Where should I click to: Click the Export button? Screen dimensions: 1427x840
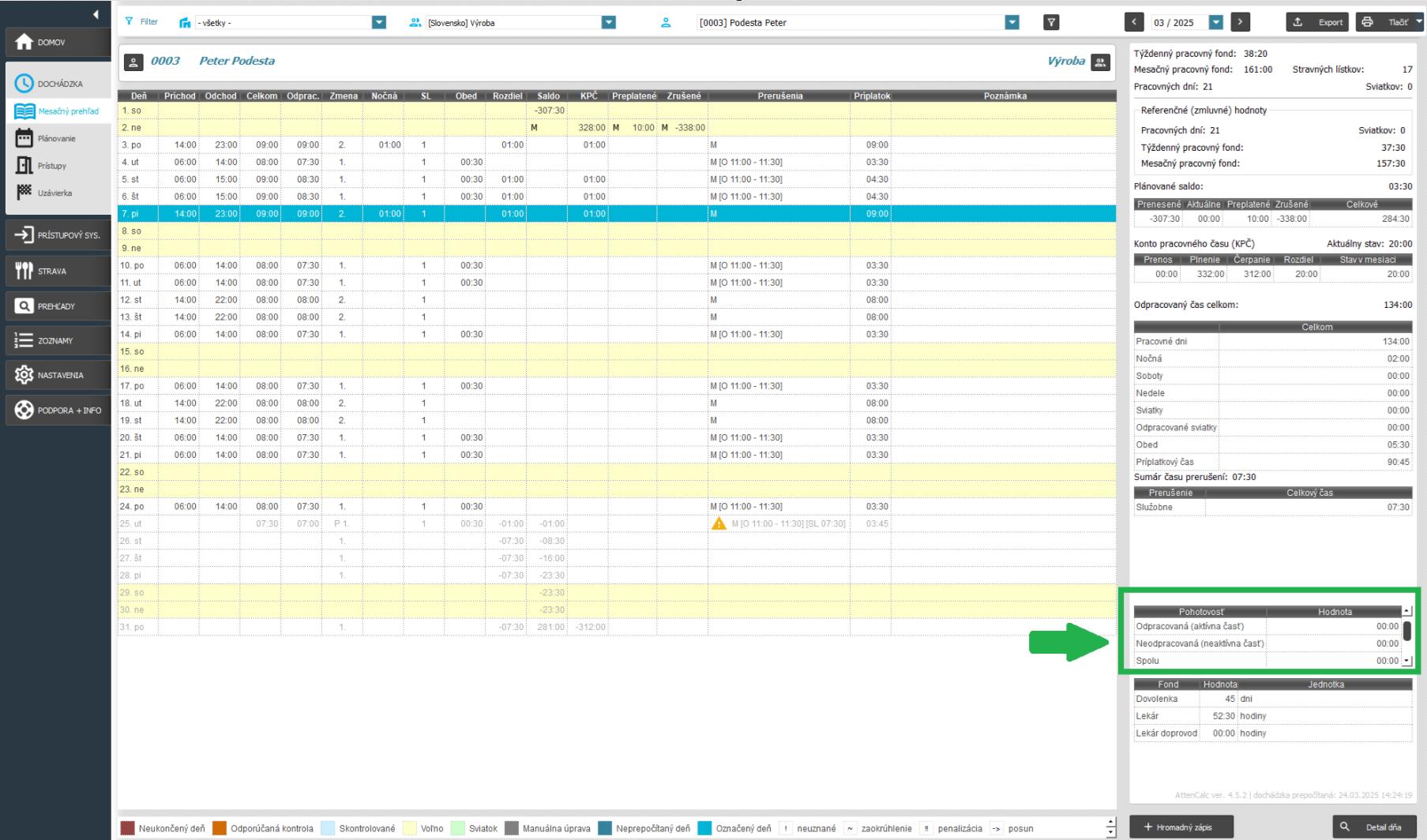(1319, 23)
